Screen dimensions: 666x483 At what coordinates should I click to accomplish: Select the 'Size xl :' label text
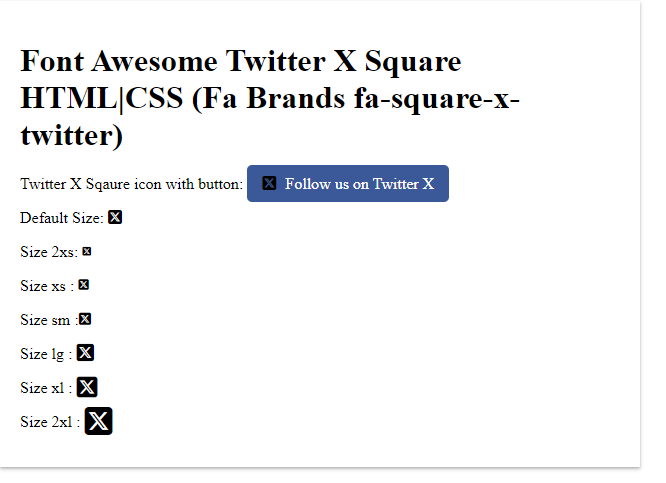click(x=46, y=387)
